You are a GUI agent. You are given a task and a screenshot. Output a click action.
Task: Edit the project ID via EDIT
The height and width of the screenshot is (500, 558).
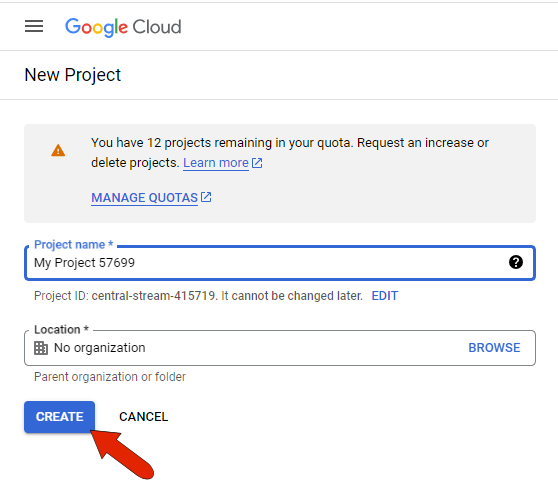click(x=385, y=296)
